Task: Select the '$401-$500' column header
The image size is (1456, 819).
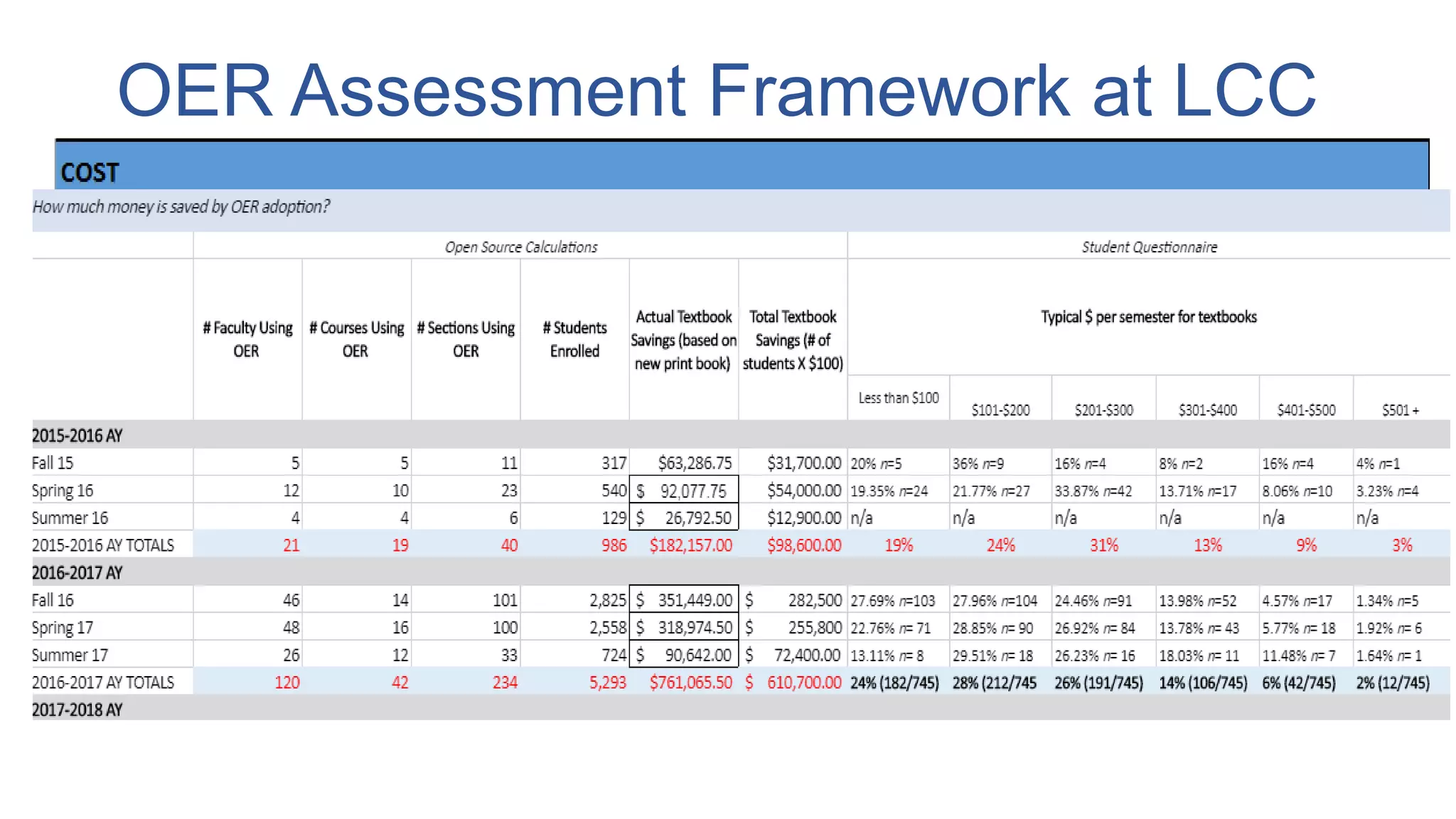Action: click(x=1307, y=409)
